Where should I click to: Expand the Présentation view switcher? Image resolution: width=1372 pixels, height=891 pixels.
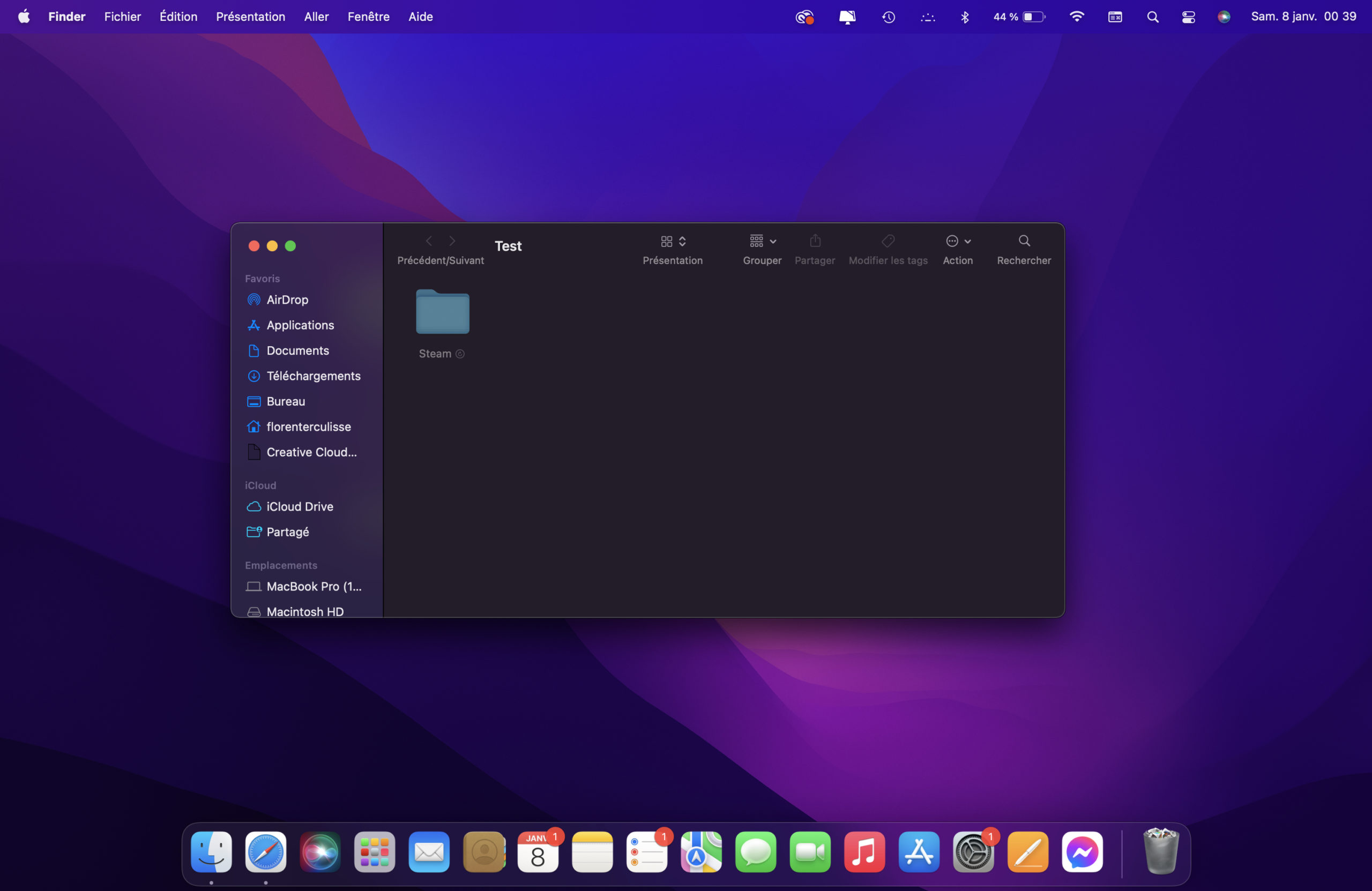(673, 241)
